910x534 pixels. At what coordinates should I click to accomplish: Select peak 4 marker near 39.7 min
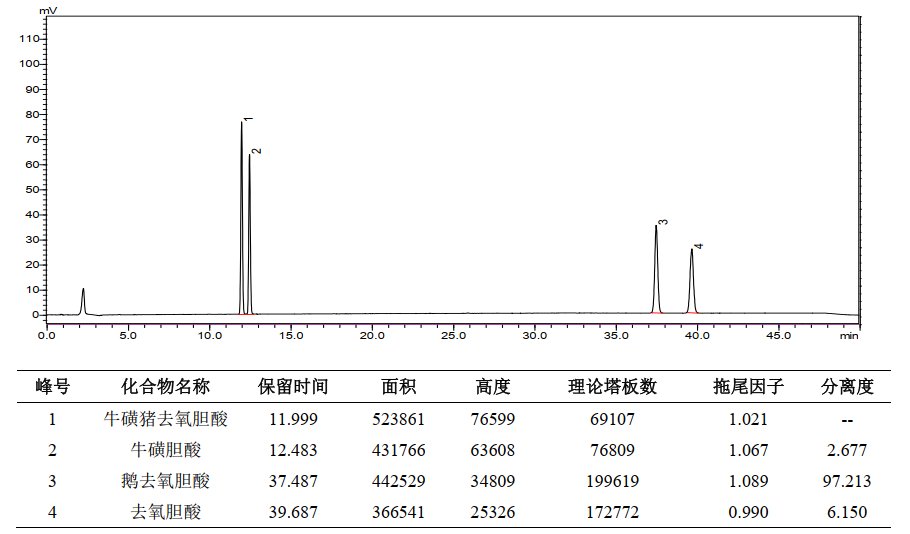coord(699,246)
